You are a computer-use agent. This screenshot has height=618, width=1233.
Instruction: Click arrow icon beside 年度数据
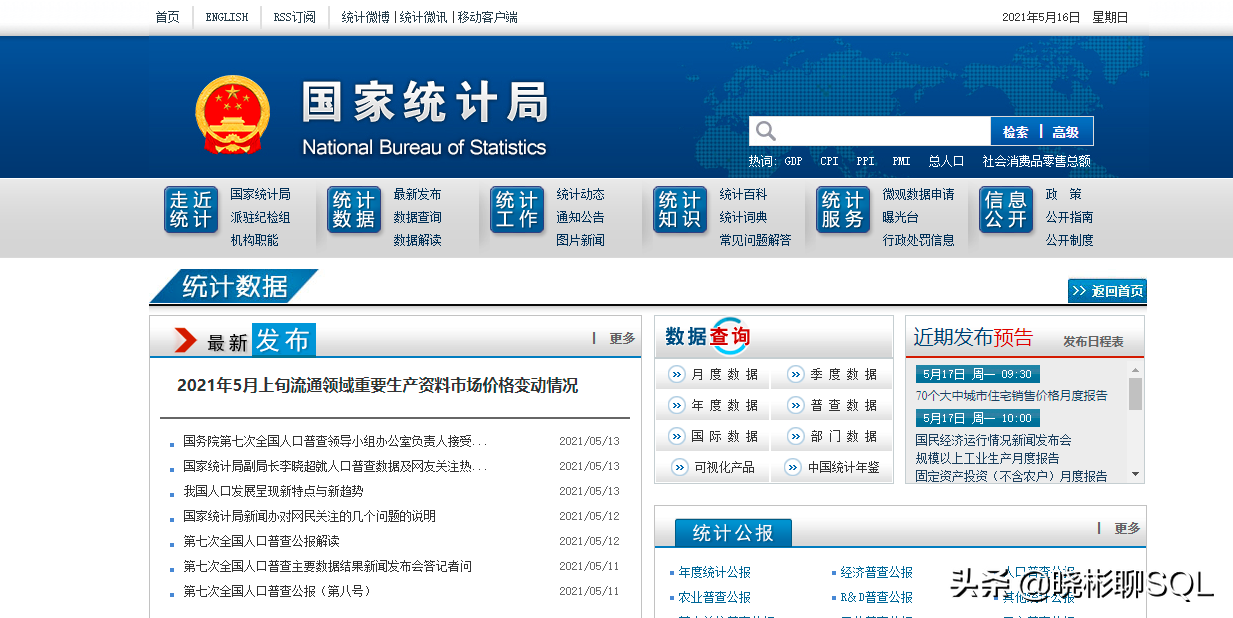[676, 405]
